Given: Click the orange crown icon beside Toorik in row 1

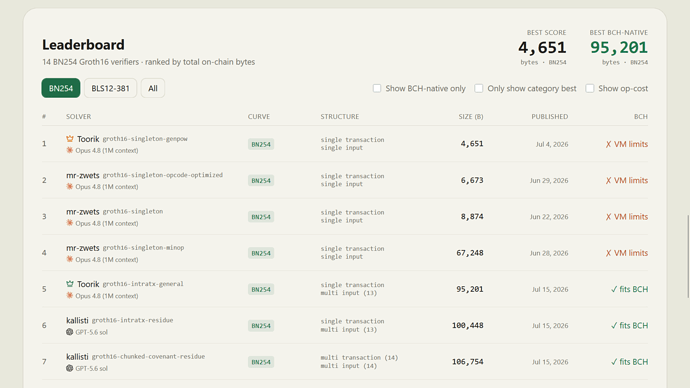Looking at the screenshot, I should [x=70, y=139].
